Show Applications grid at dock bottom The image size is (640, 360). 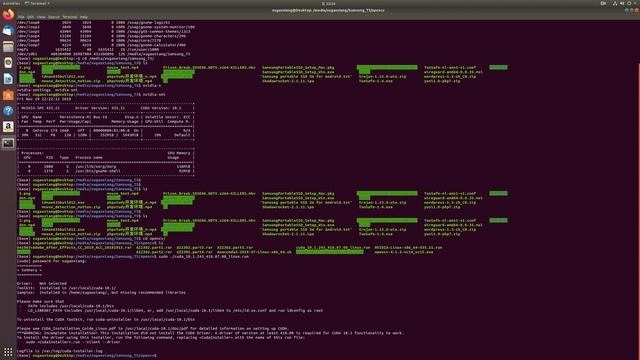pos(8,352)
